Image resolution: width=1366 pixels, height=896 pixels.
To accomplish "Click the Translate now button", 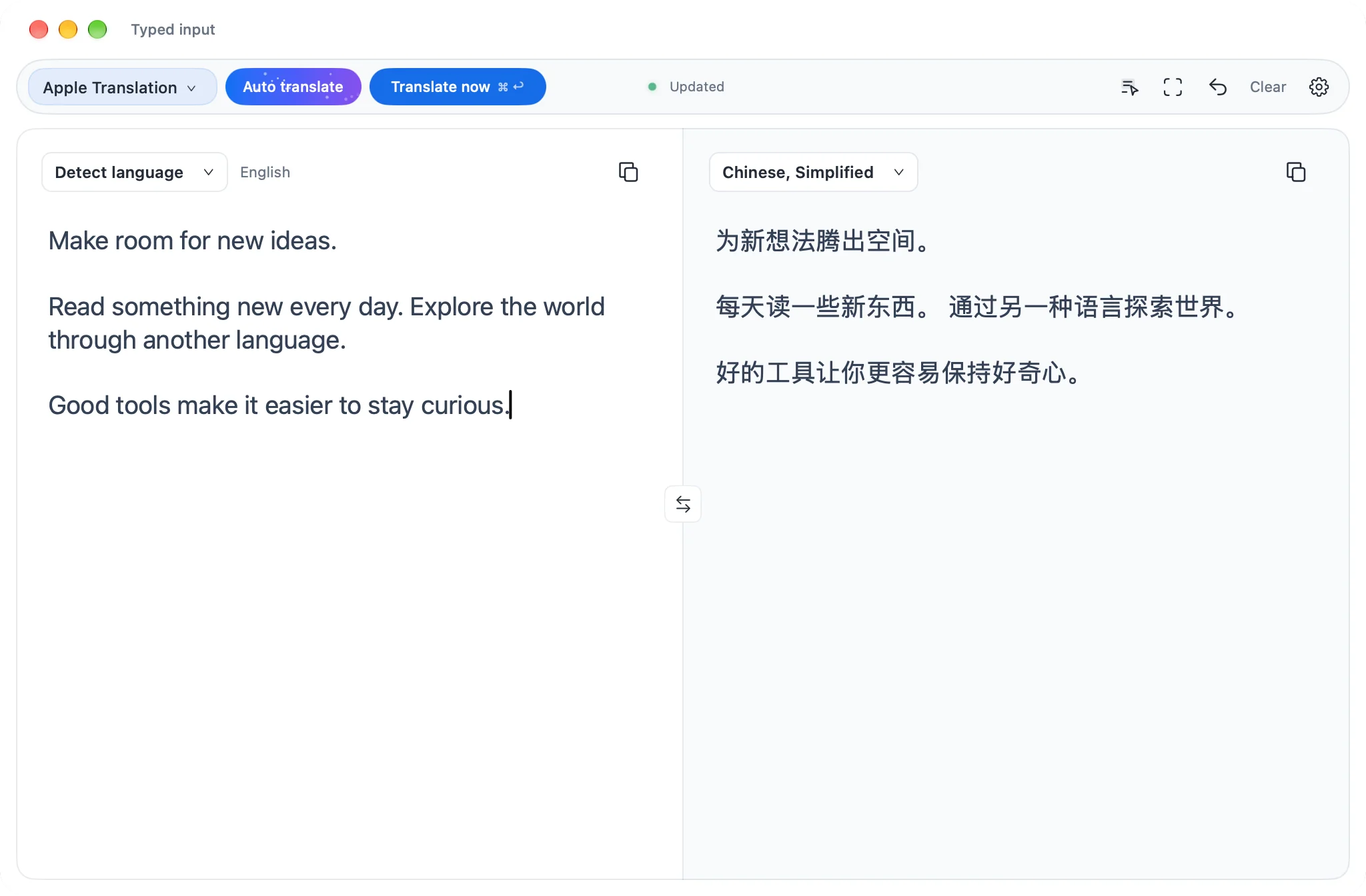I will [x=458, y=87].
